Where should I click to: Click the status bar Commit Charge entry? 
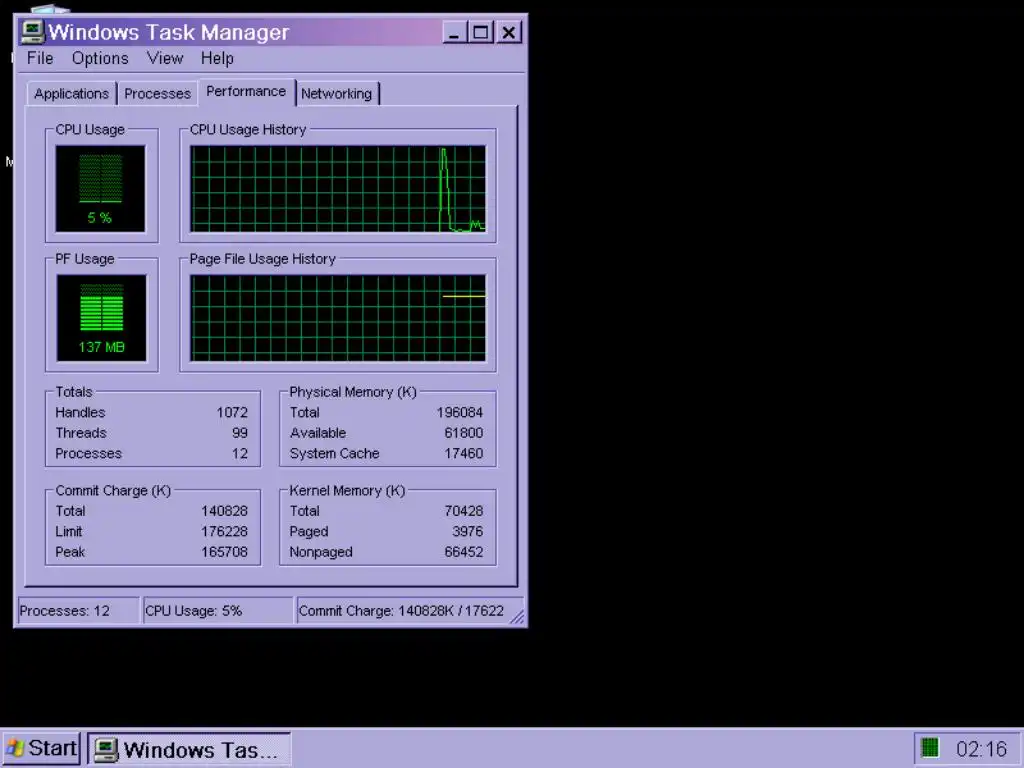409,611
